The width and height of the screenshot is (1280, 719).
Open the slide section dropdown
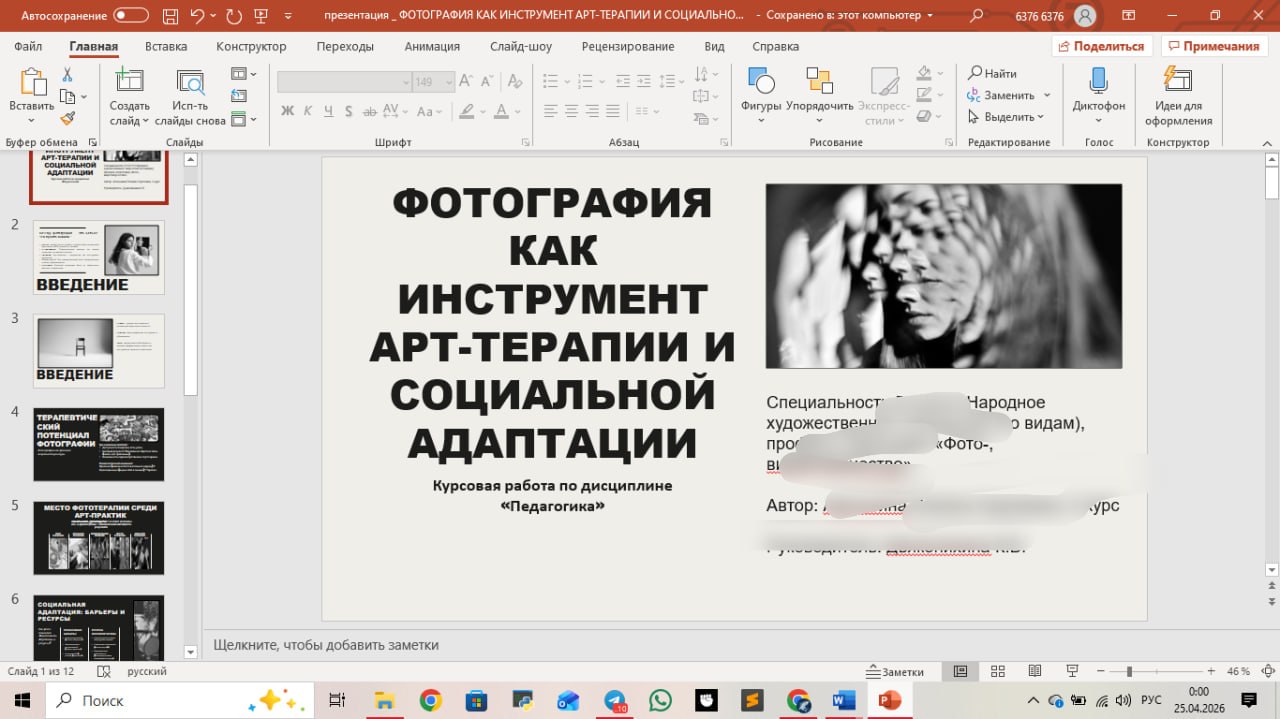point(243,119)
